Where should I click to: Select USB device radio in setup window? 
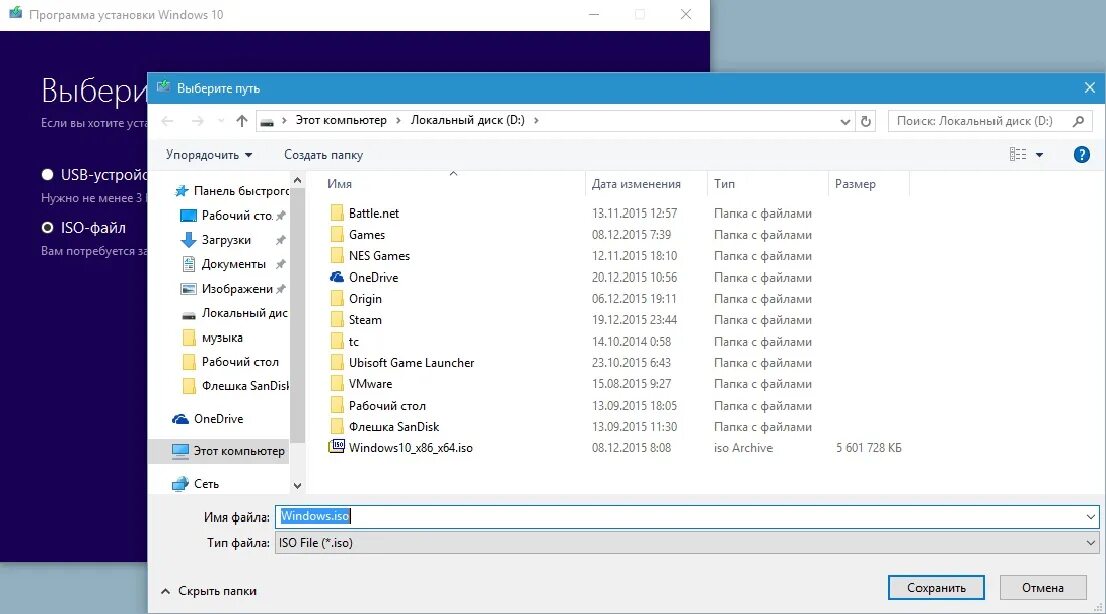coord(47,174)
